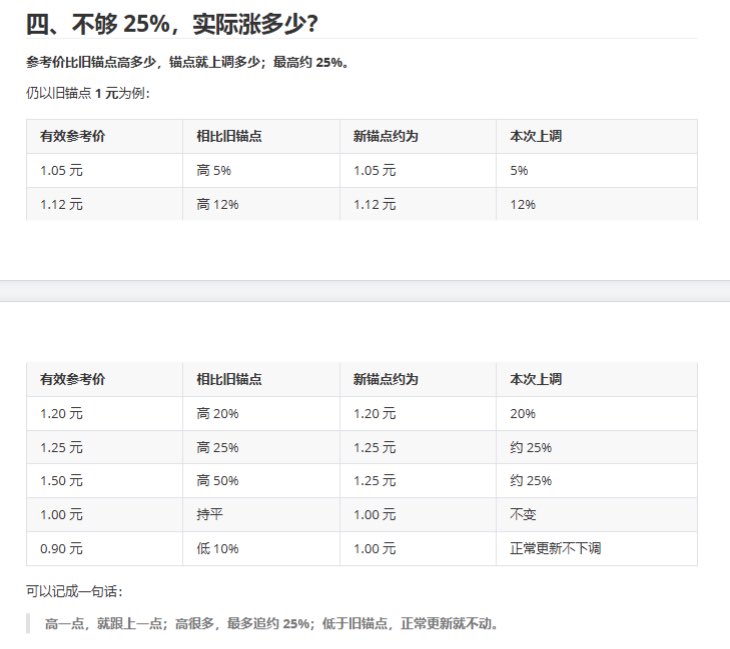Click the line "仍以旧锚点 1 元为例："
The width and height of the screenshot is (730, 649).
tap(88, 93)
